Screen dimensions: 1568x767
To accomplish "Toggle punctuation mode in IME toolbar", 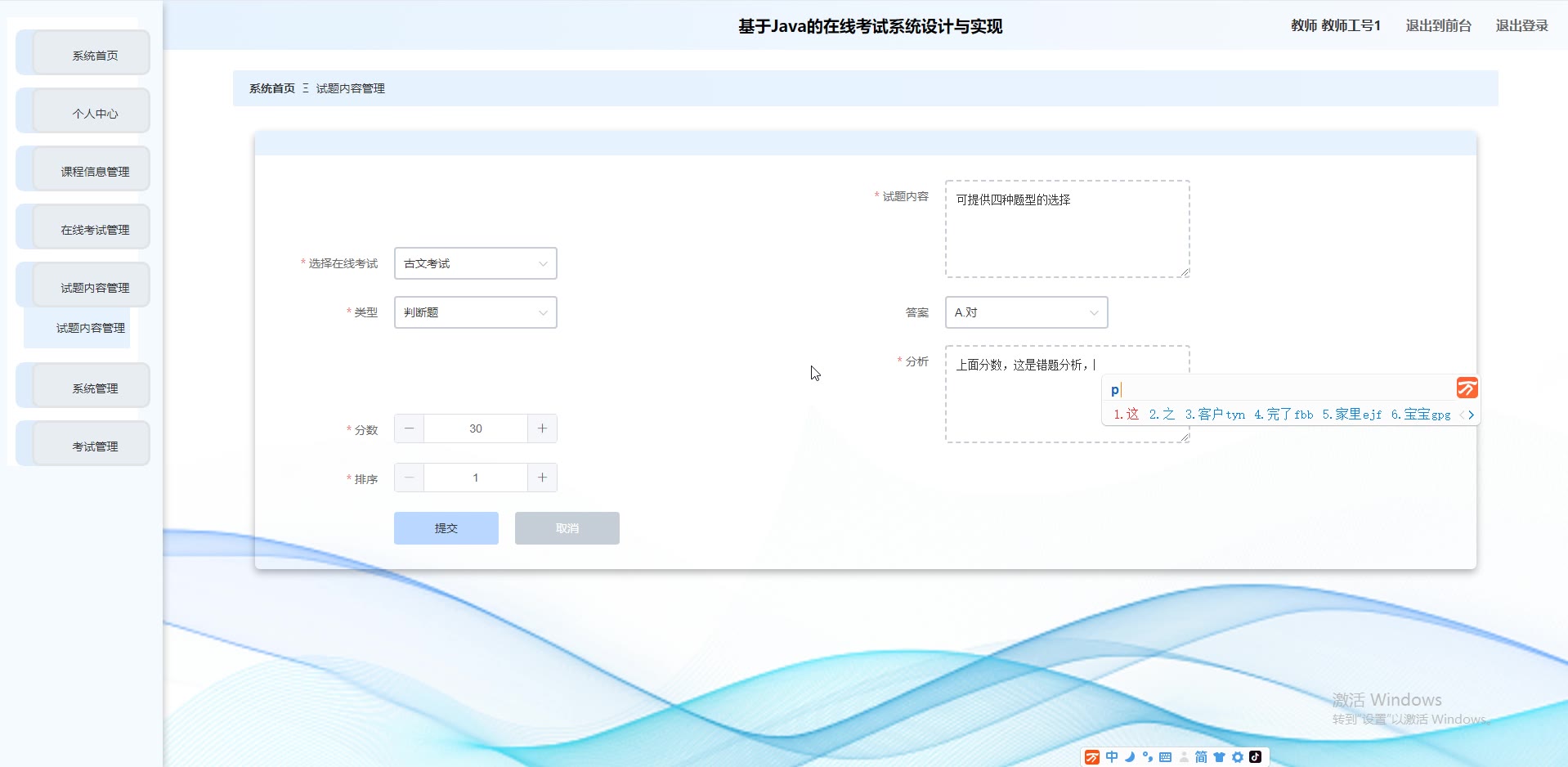I will (x=1148, y=757).
